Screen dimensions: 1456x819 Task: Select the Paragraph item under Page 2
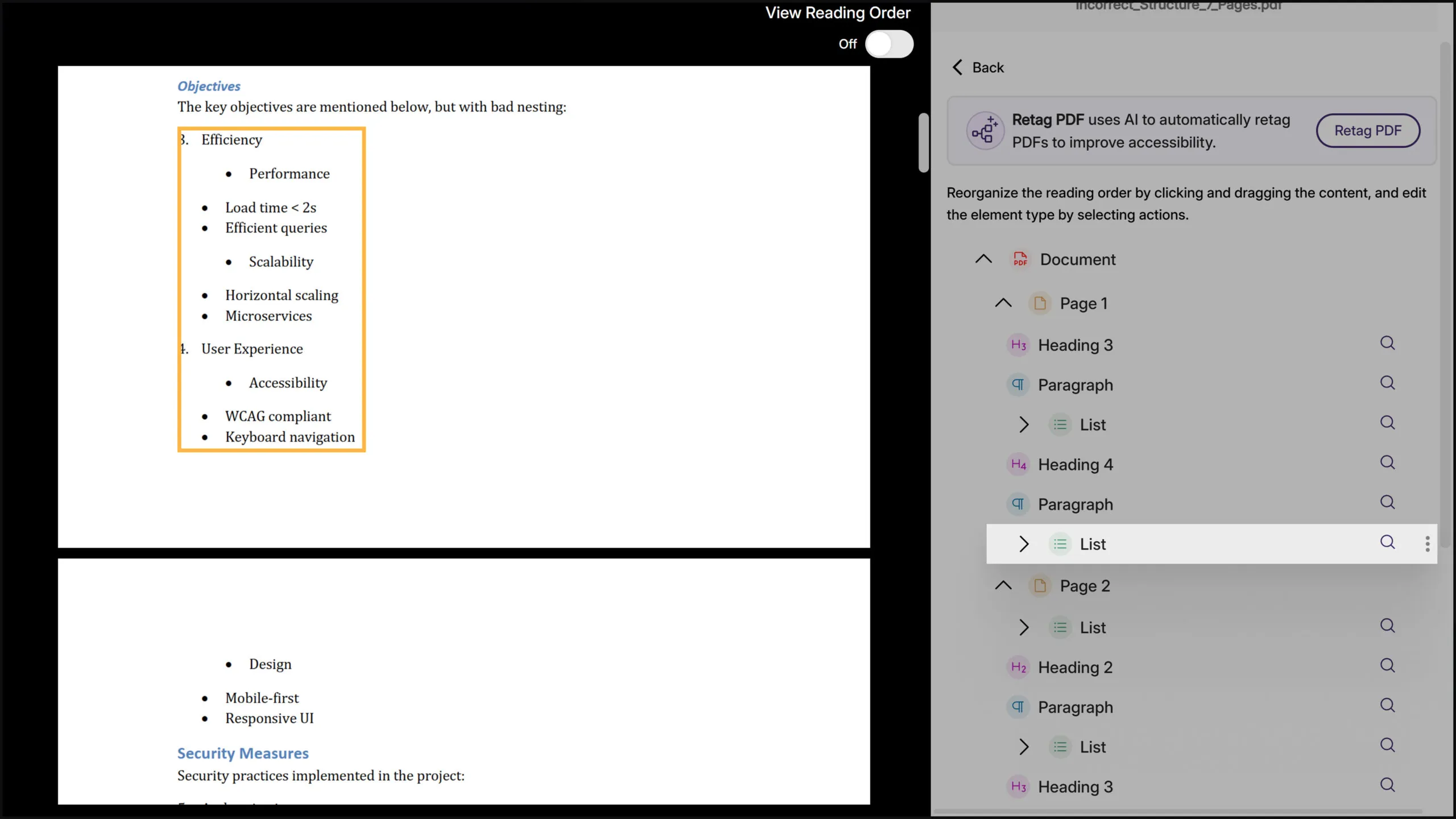click(1075, 707)
